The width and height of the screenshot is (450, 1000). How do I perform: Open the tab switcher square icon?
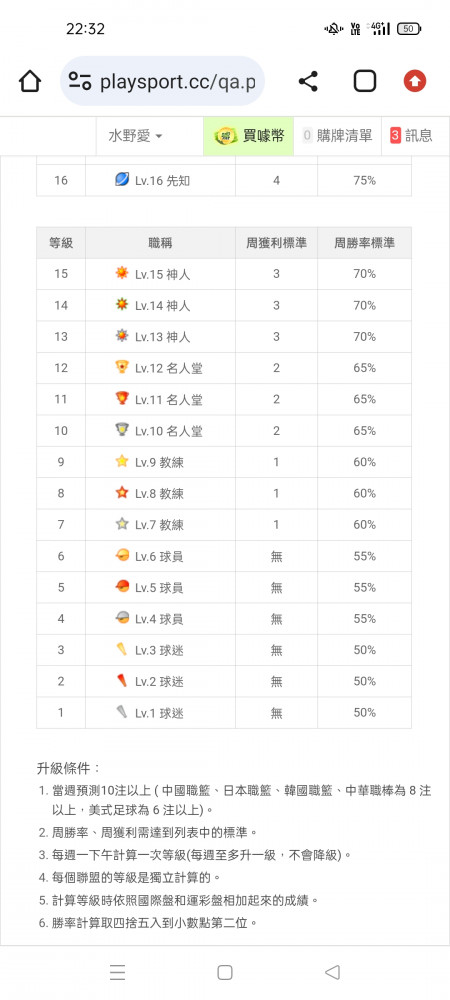pyautogui.click(x=365, y=82)
